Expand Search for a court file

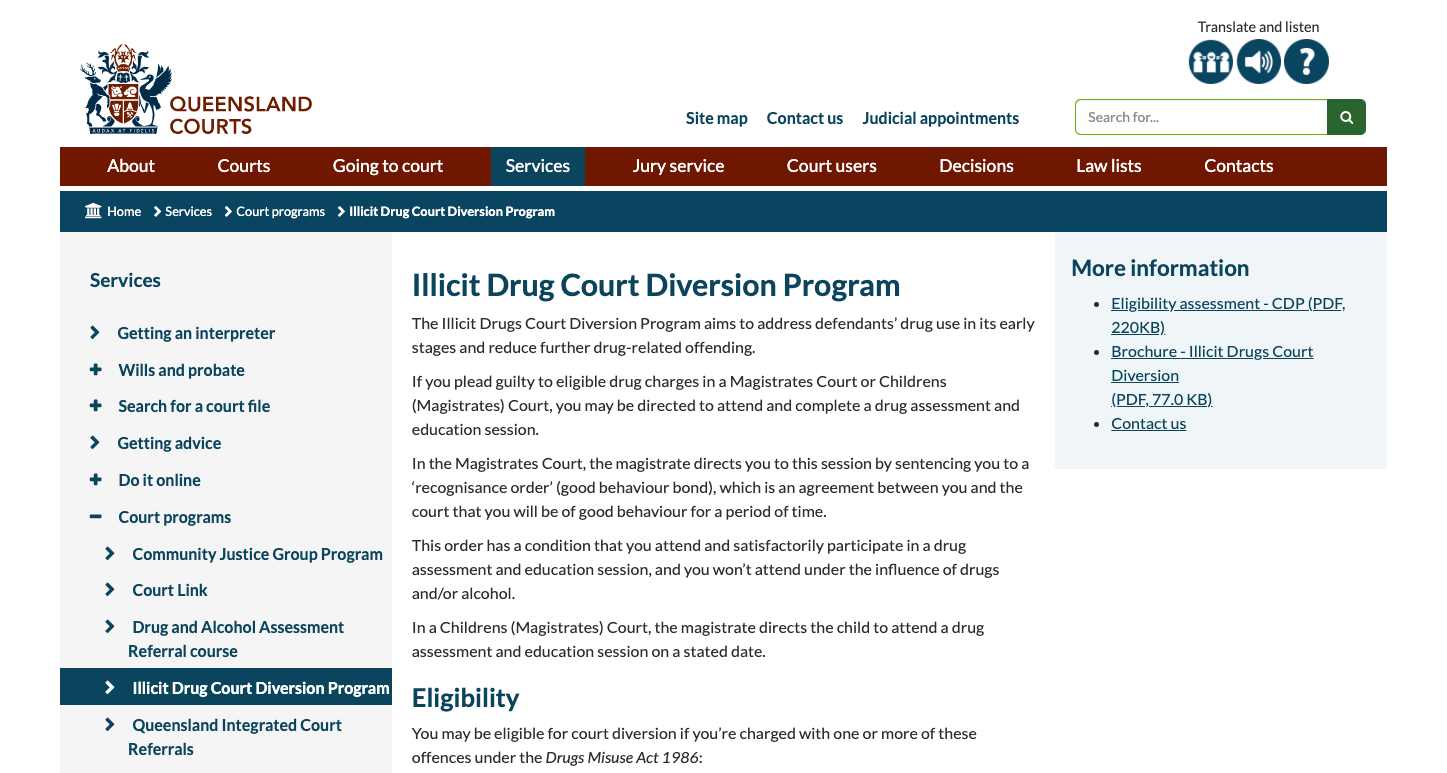point(96,406)
